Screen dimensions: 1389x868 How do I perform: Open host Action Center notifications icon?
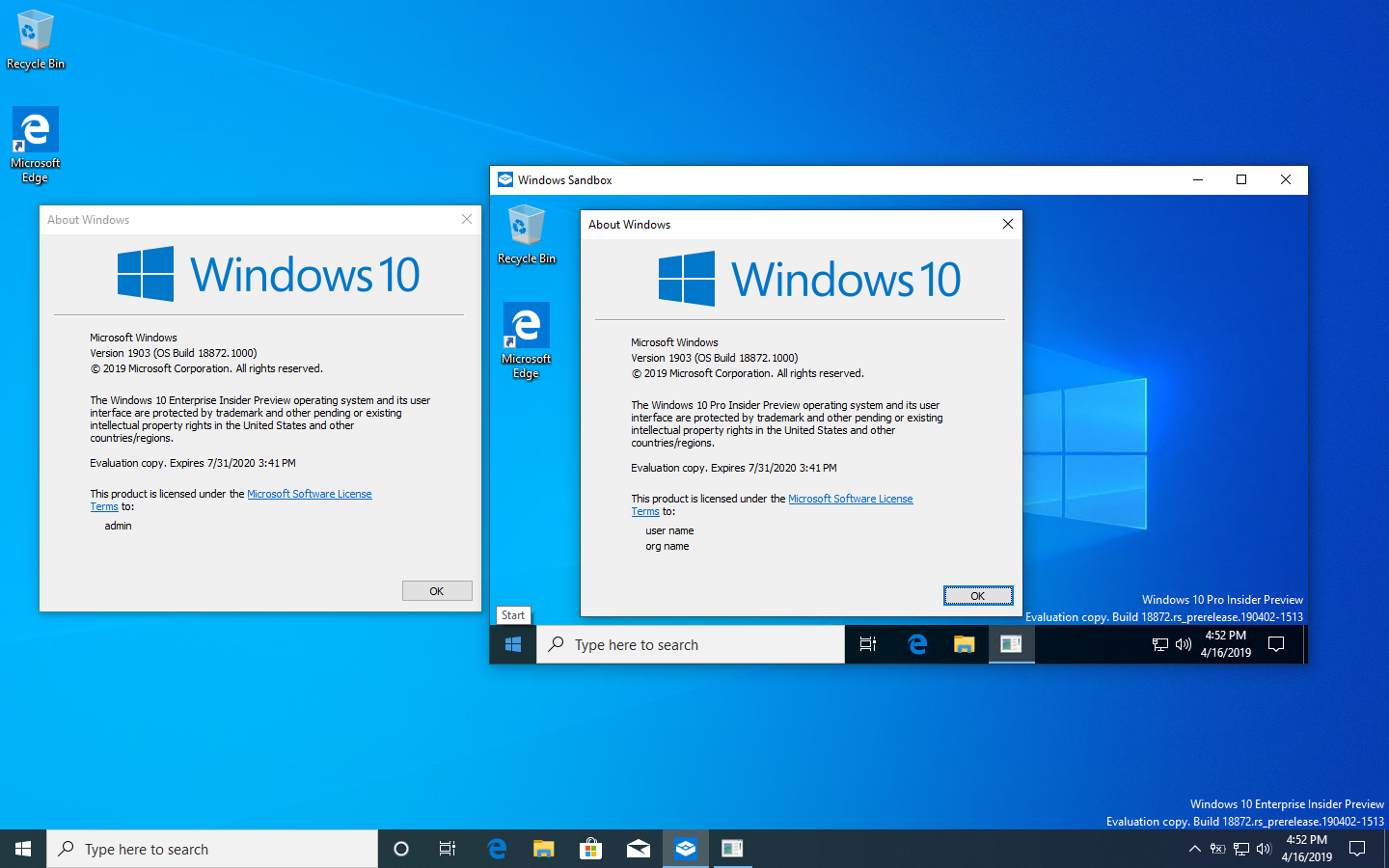point(1357,849)
